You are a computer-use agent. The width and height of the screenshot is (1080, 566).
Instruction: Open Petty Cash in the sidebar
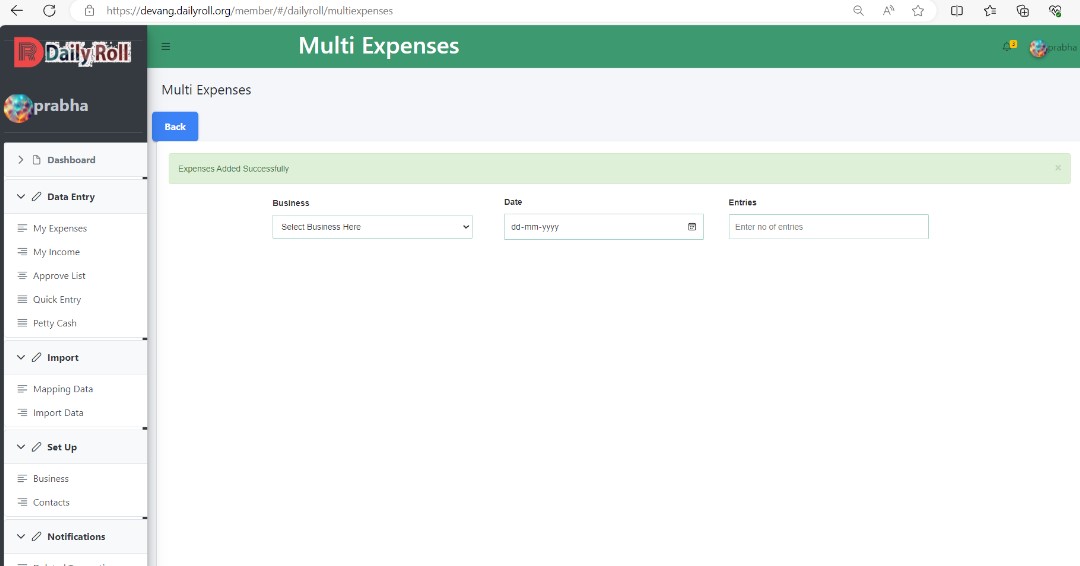tap(54, 323)
